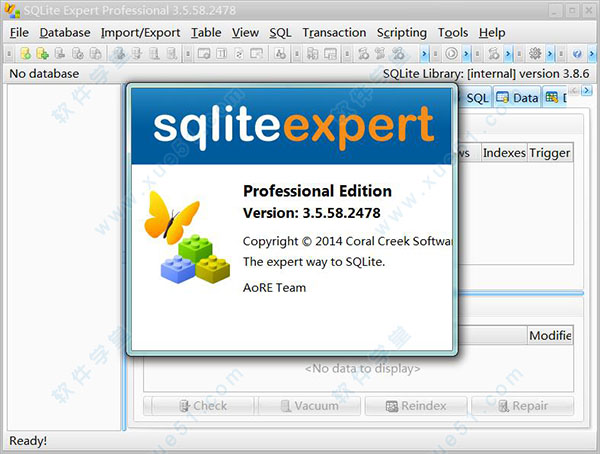Click the SQLite Library version 3.8.6 label
Viewport: 600px width, 454px height.
(x=486, y=73)
